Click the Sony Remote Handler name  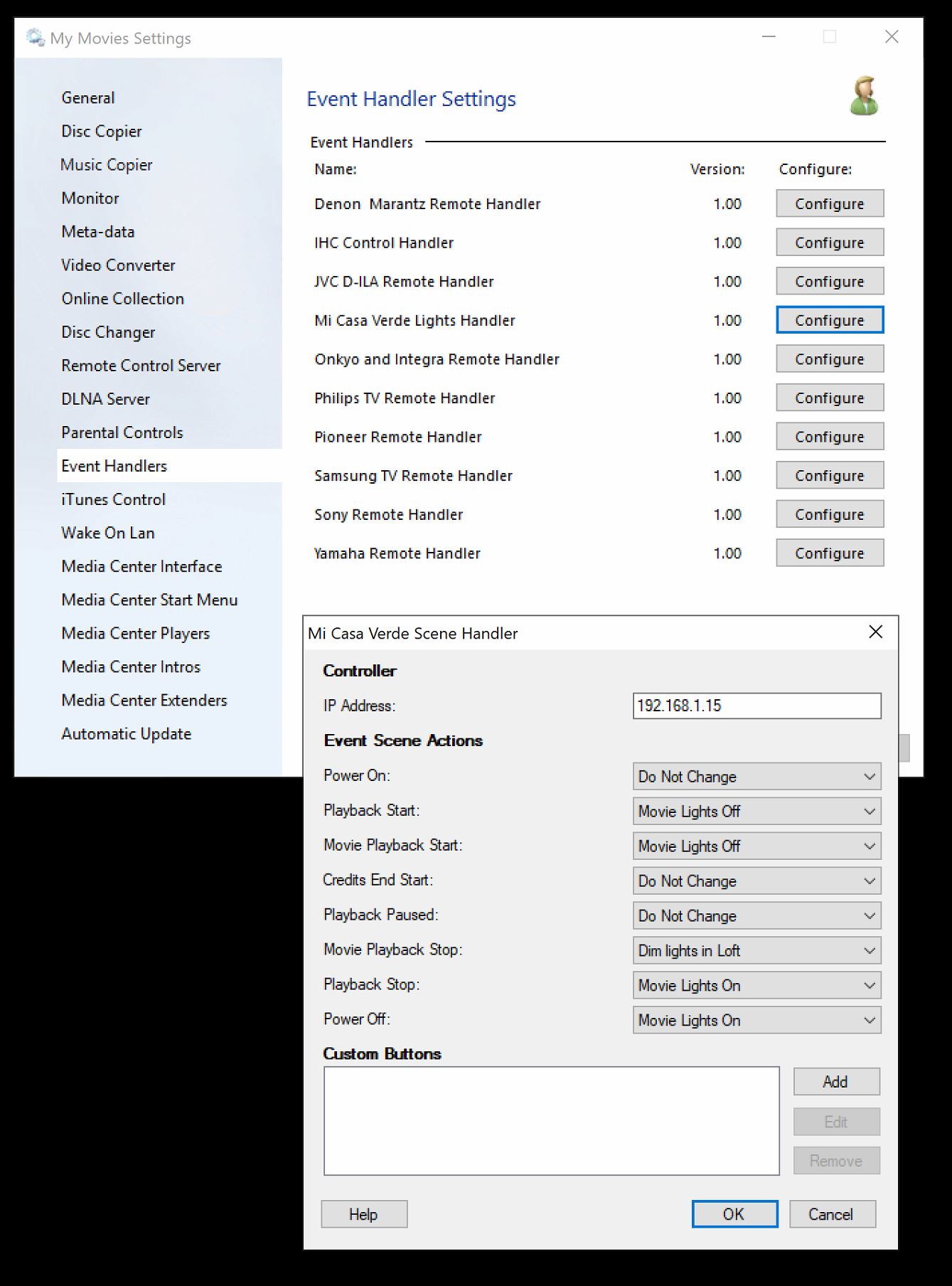coord(388,514)
